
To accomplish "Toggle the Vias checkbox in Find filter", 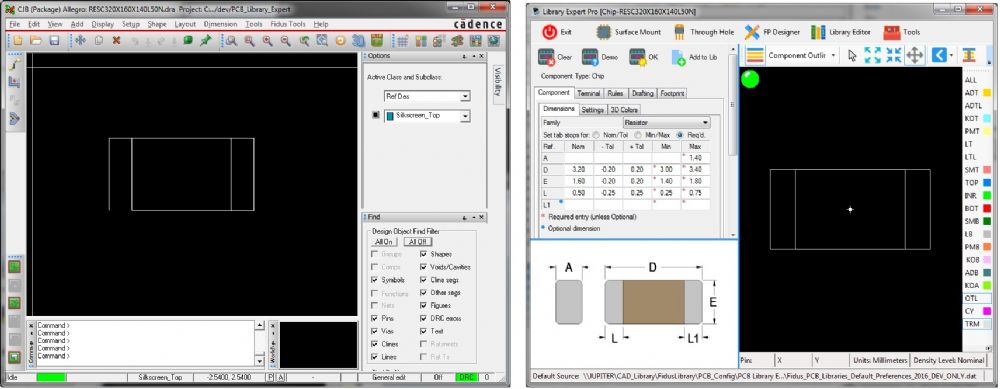I will pyautogui.click(x=374, y=331).
